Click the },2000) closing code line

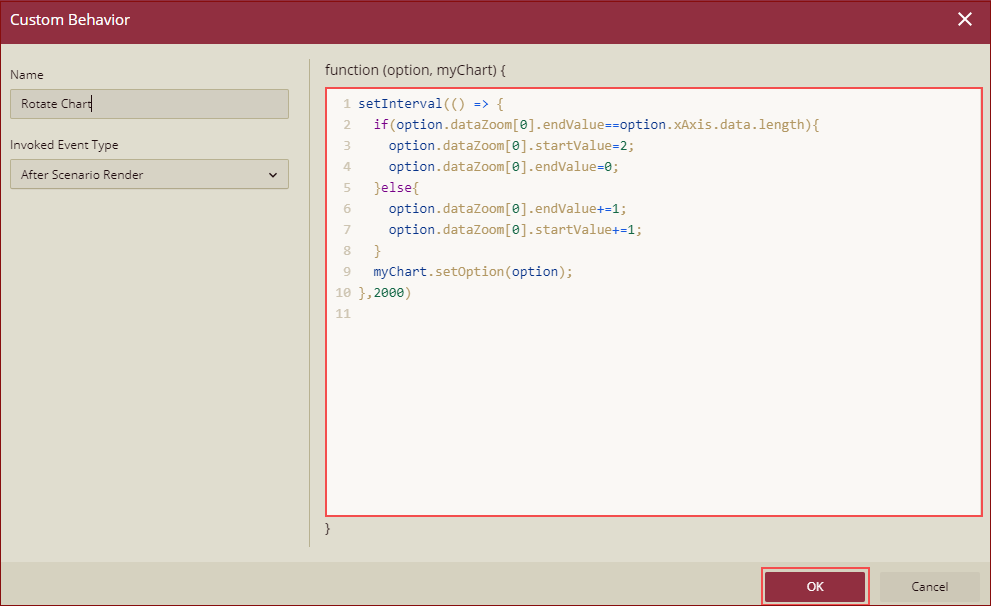click(x=385, y=293)
